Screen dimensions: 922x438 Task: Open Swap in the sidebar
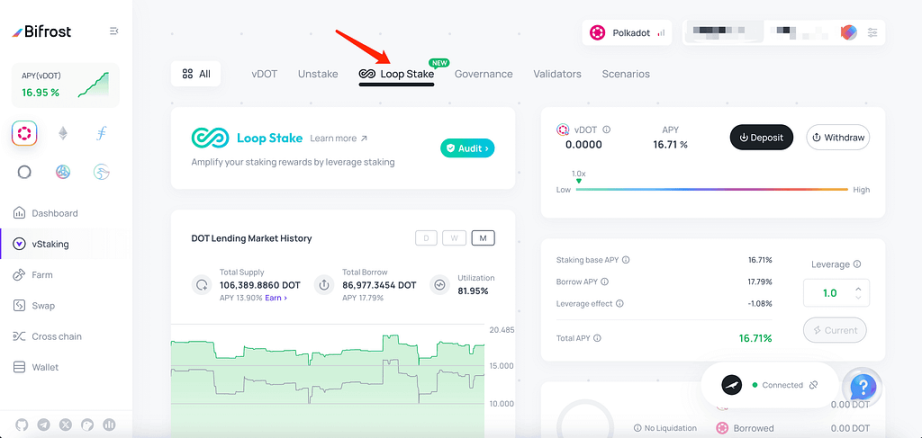pyautogui.click(x=66, y=306)
